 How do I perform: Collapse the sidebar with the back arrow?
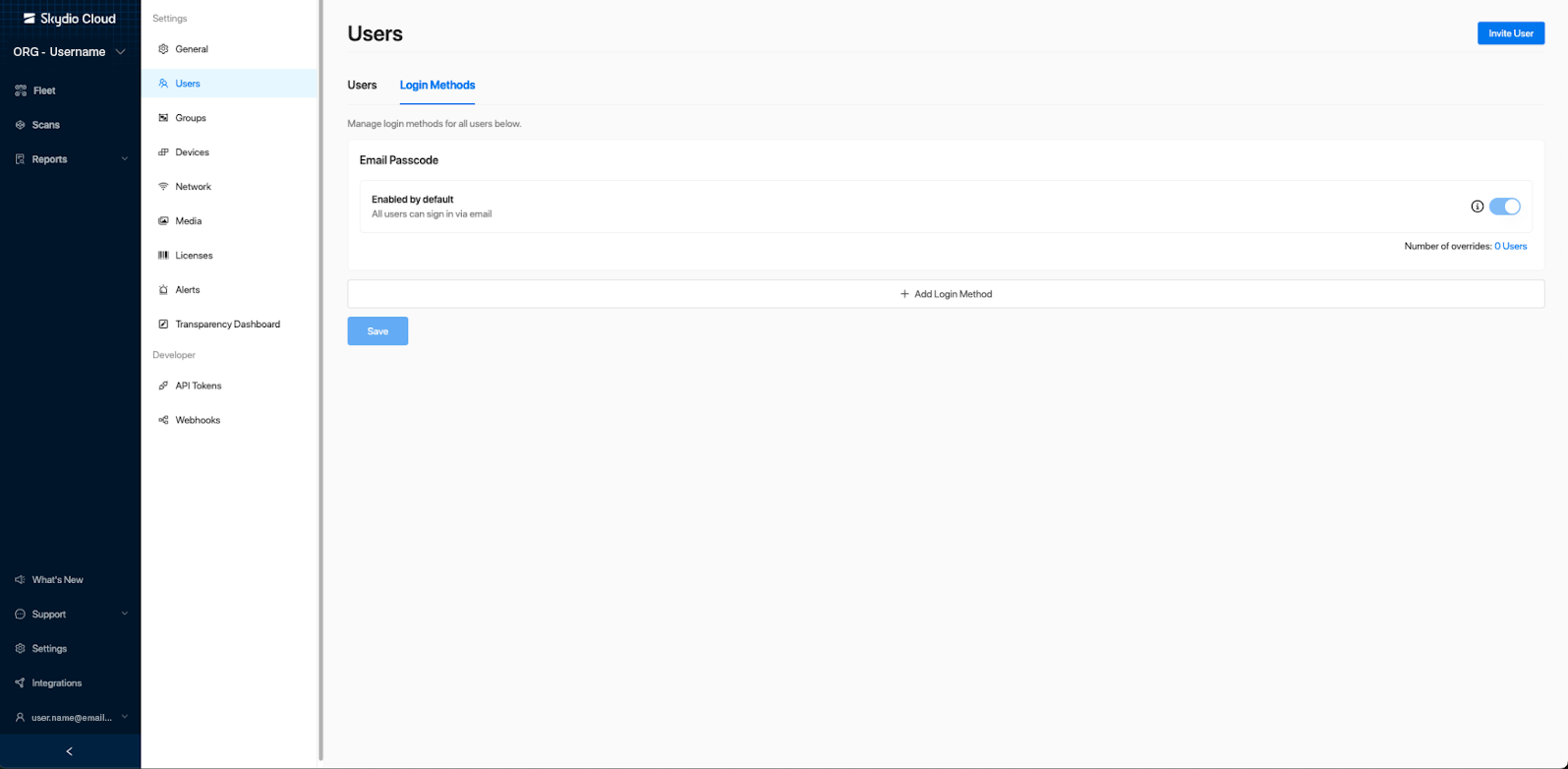click(x=70, y=751)
